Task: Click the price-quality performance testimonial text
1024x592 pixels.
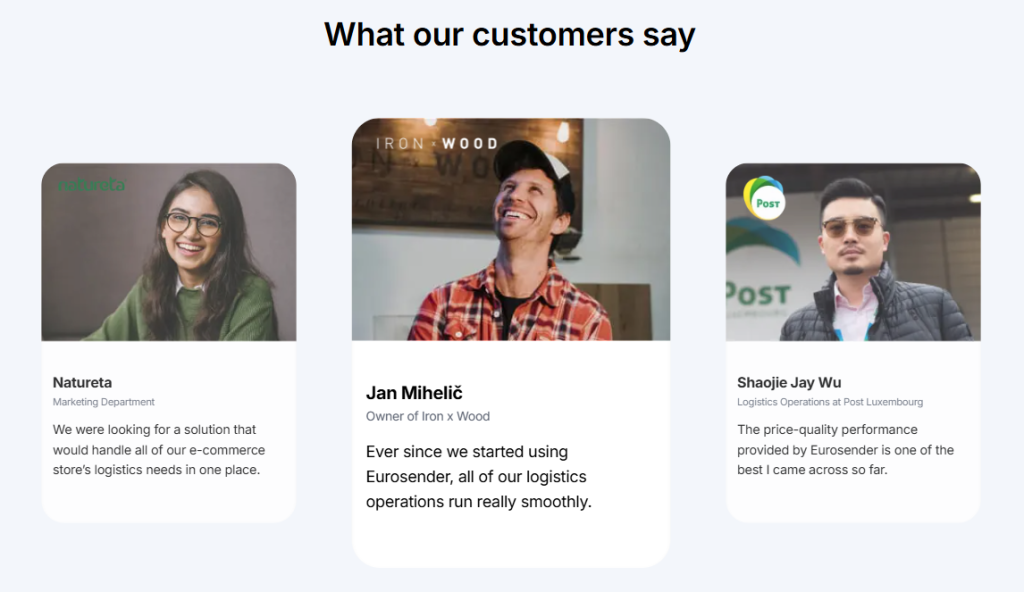Action: tap(845, 449)
